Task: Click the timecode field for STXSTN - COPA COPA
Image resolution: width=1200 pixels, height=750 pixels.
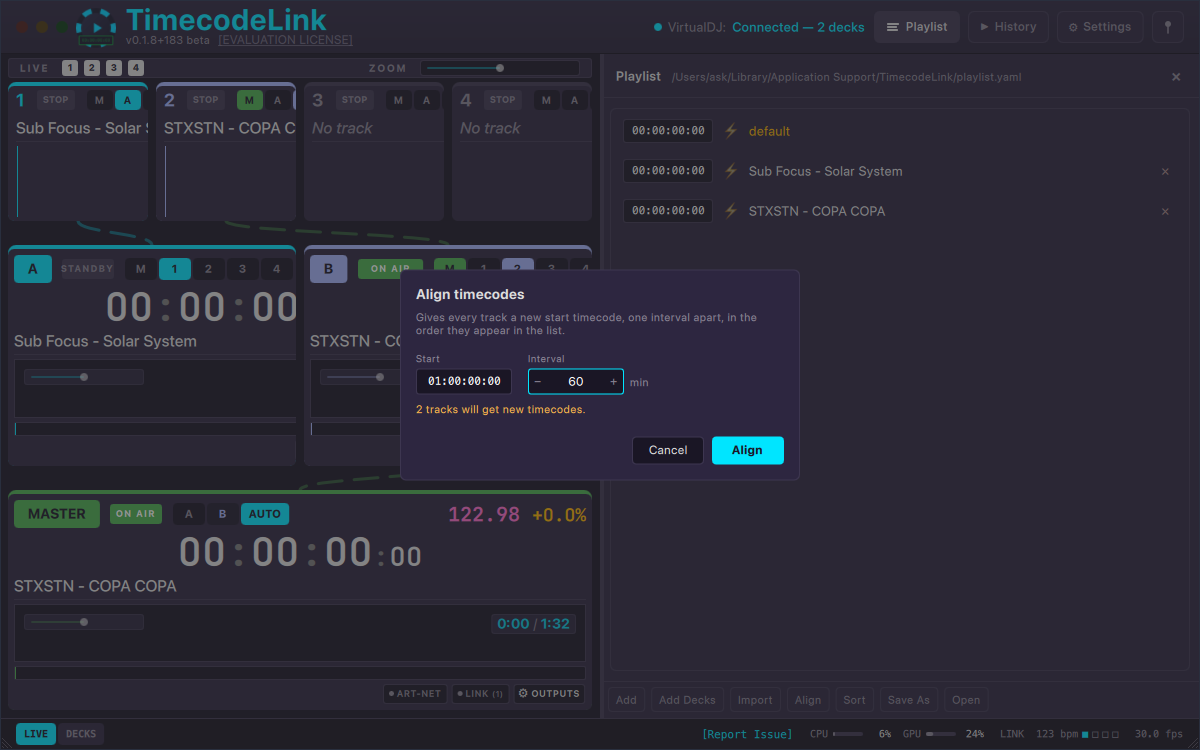Action: coord(668,211)
